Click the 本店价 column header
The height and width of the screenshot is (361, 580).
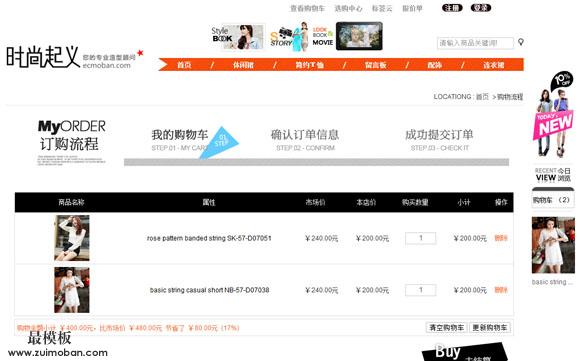366,202
